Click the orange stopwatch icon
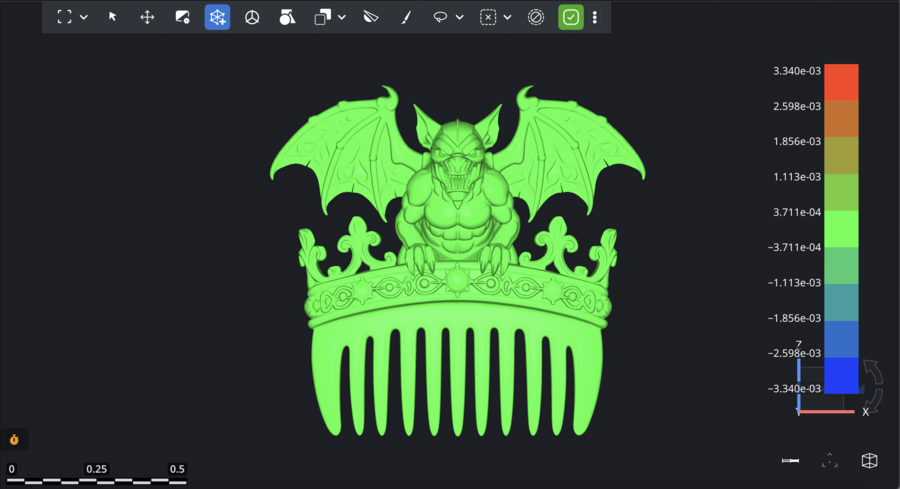This screenshot has height=489, width=900. click(x=15, y=439)
